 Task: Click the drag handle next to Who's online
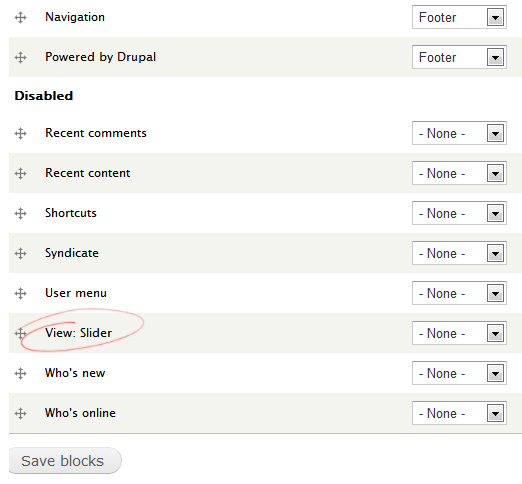tap(20, 413)
